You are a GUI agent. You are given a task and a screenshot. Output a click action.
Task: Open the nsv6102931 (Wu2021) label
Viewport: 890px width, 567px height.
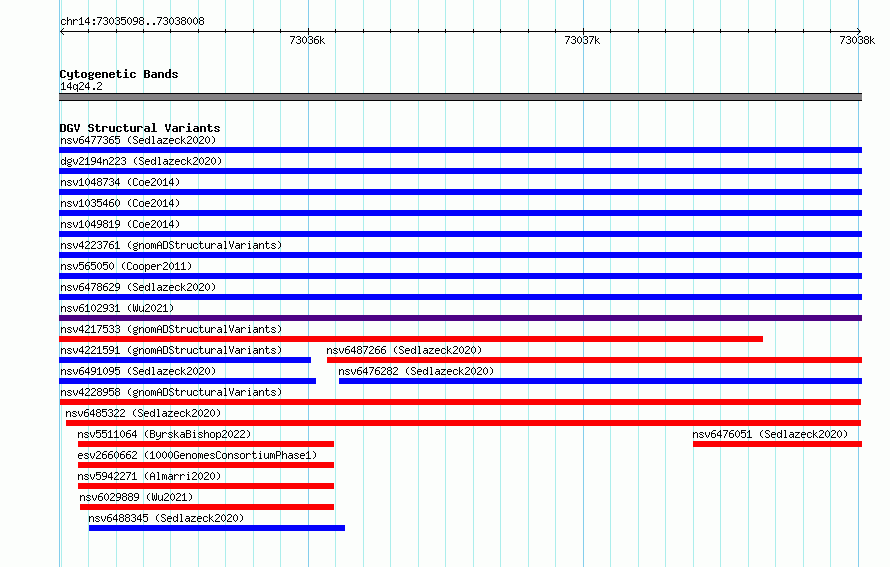(117, 308)
